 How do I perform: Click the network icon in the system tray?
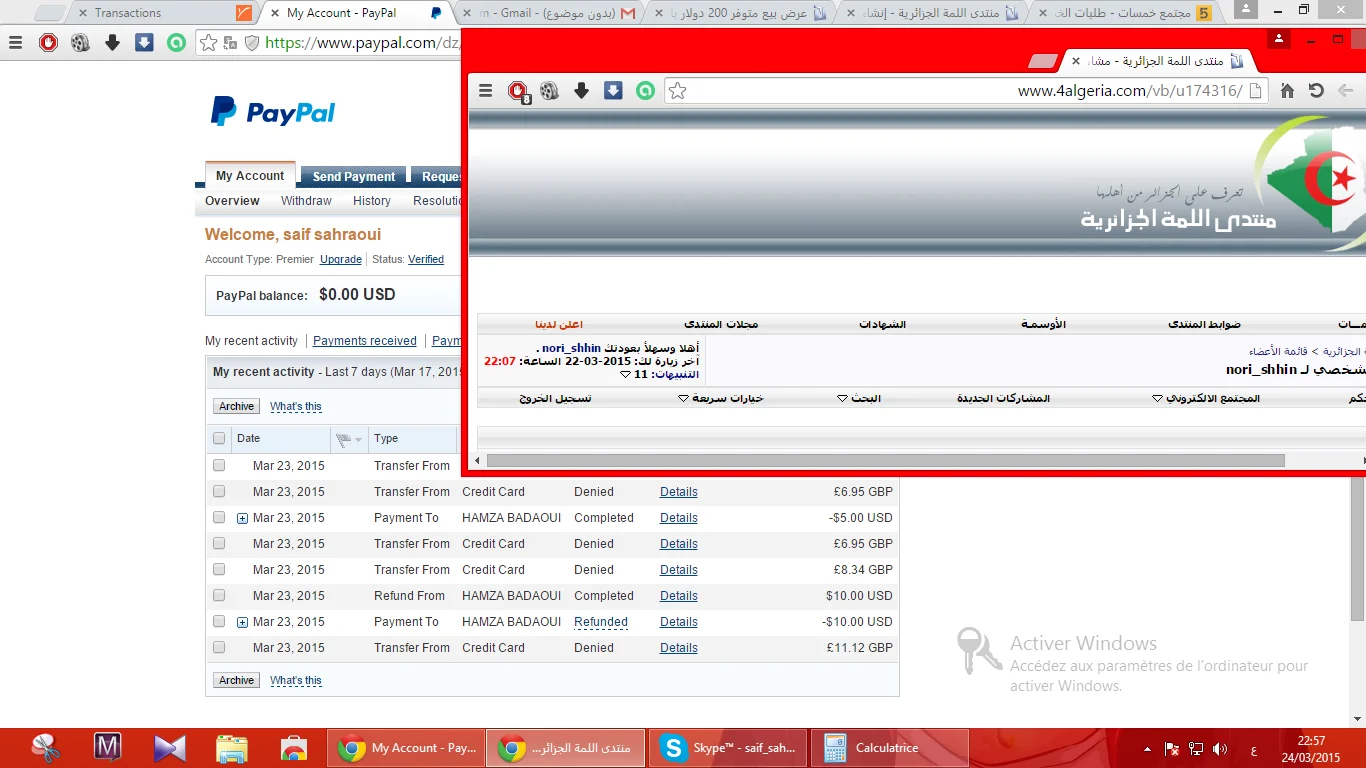1196,748
